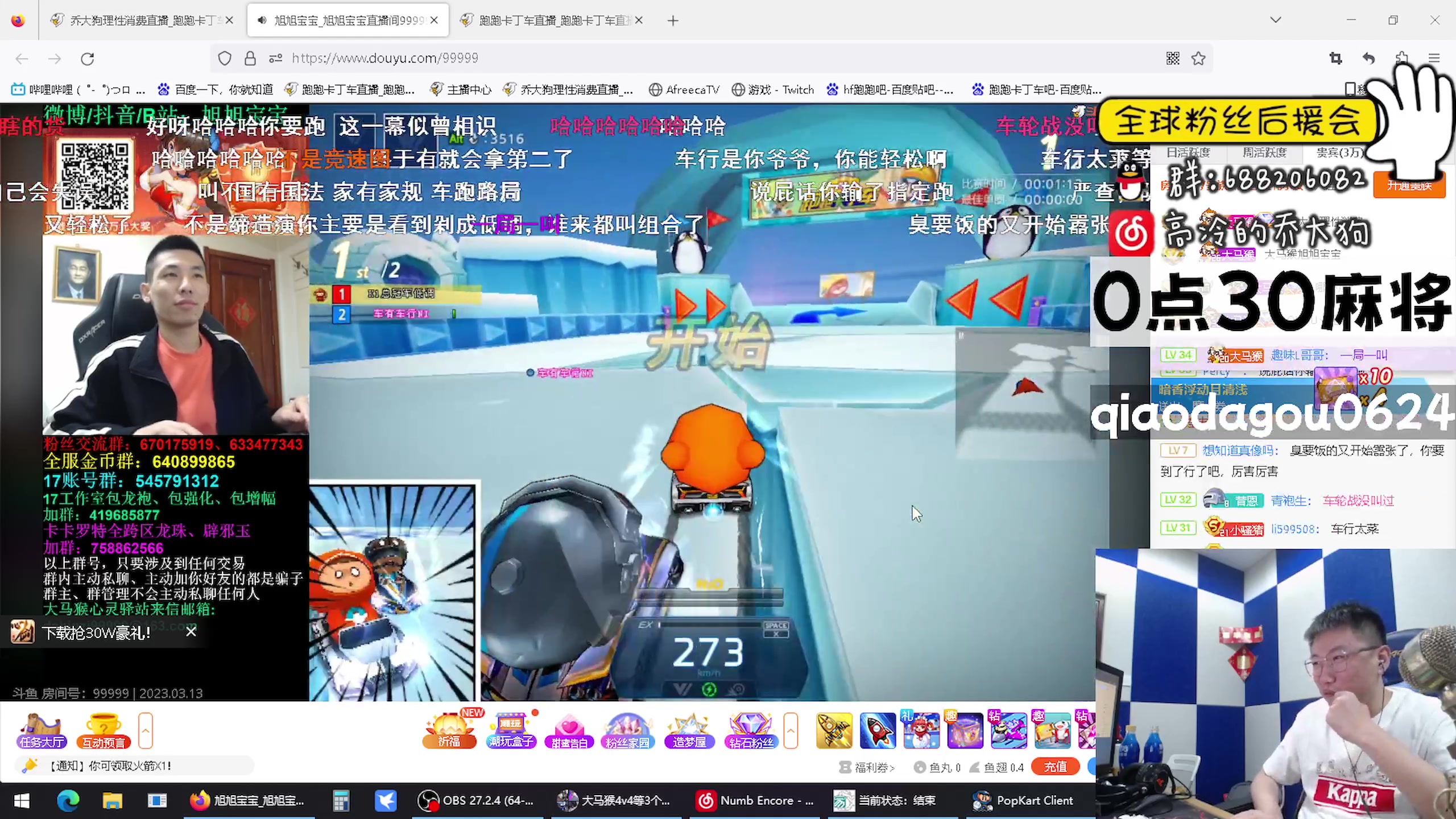Expand the arrow beside 互动预言
This screenshot has width=1456, height=819.
coord(146,731)
